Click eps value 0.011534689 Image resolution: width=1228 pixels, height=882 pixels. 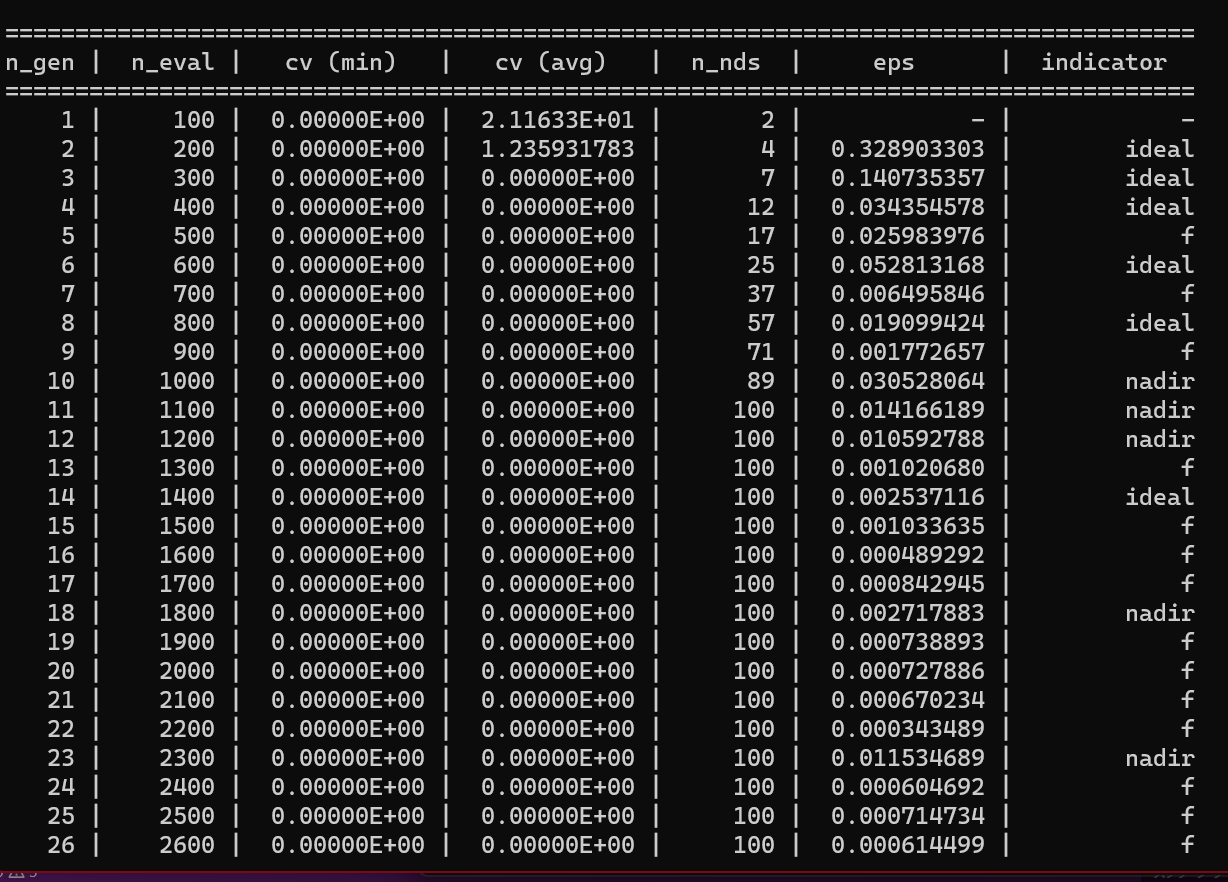[x=907, y=759]
